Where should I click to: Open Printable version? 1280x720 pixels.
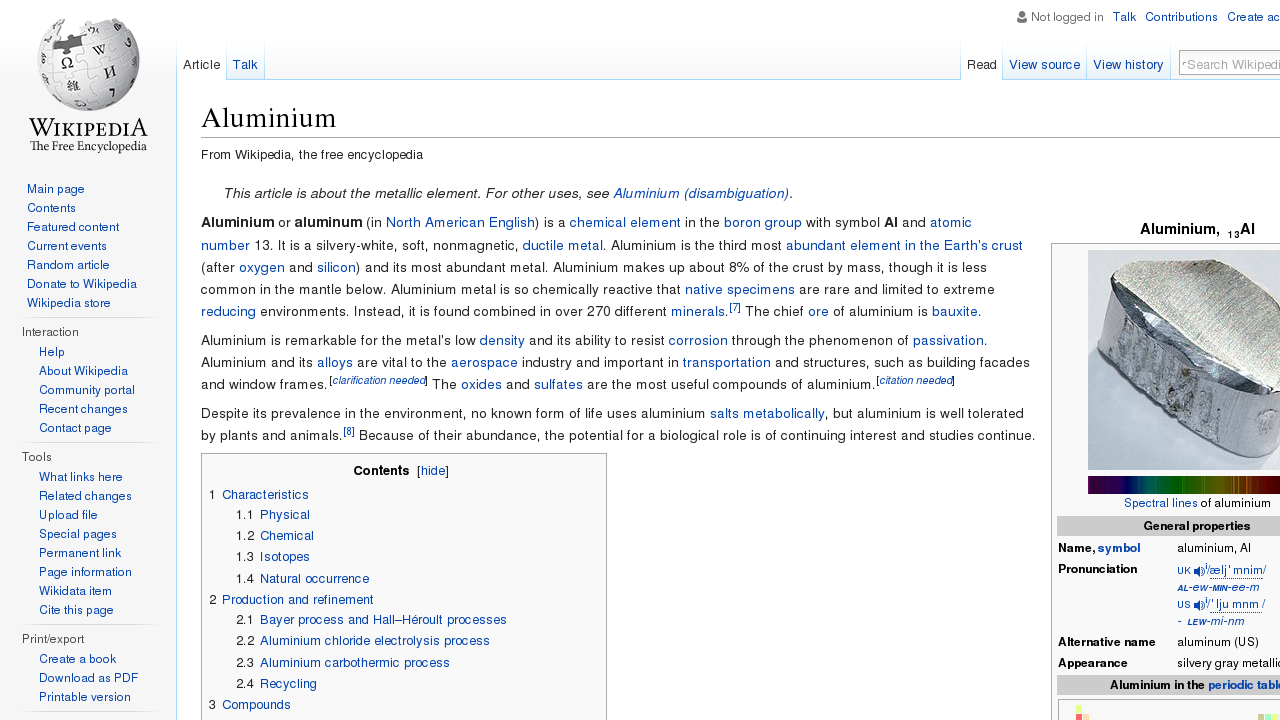pos(85,697)
